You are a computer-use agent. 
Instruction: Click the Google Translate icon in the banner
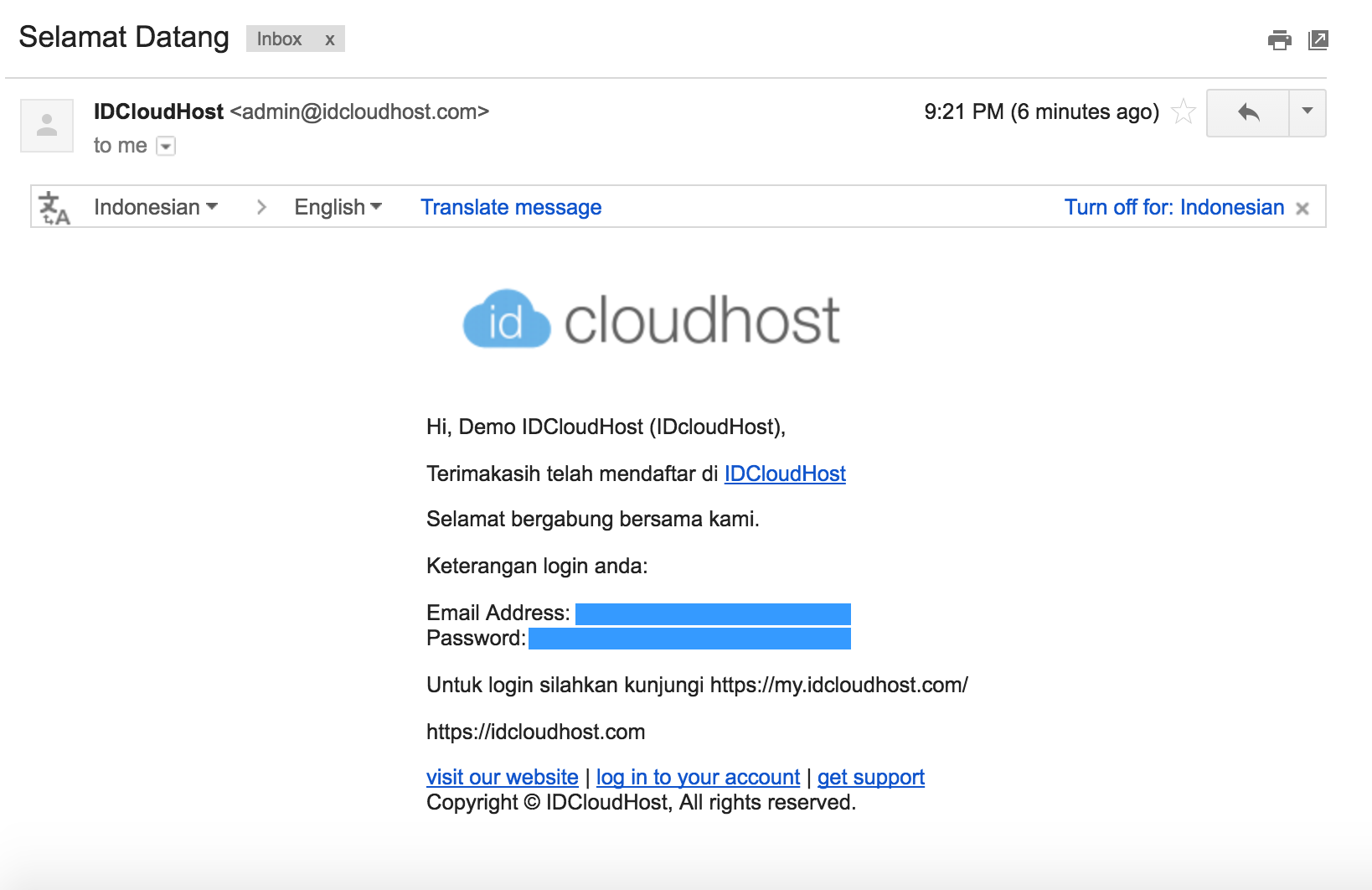[52, 206]
